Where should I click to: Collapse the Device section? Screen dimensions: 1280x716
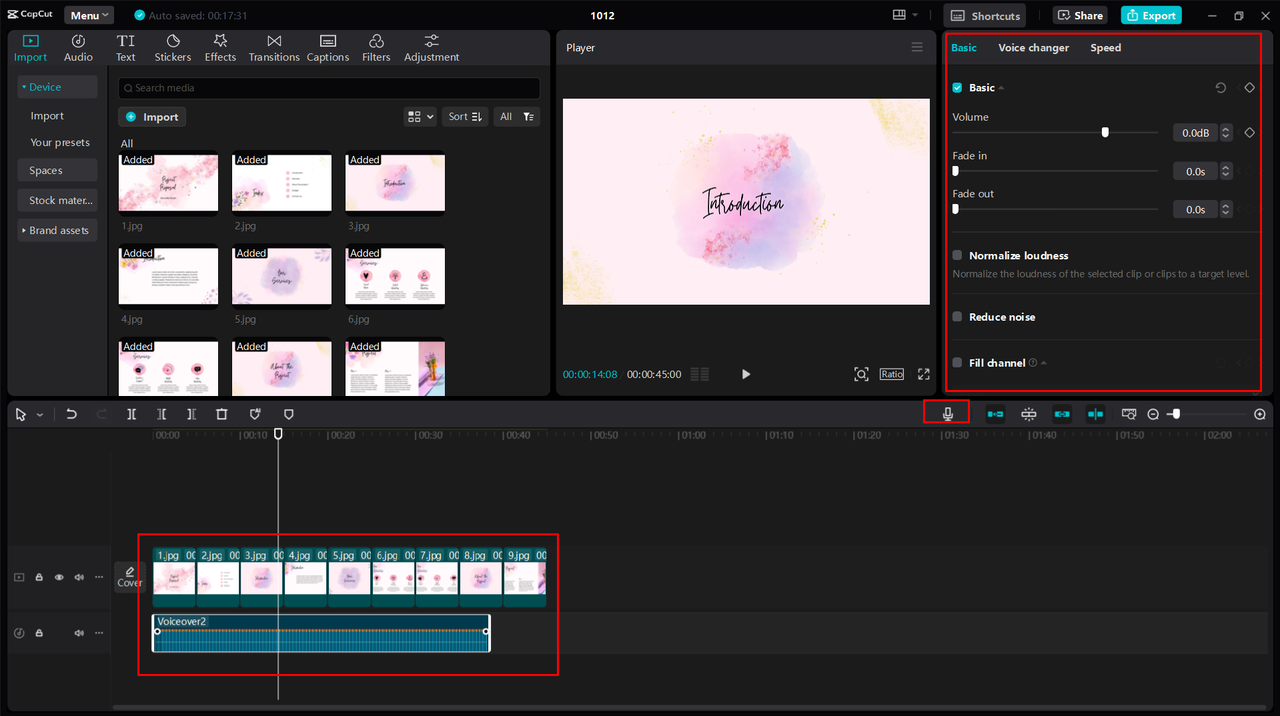coord(57,87)
